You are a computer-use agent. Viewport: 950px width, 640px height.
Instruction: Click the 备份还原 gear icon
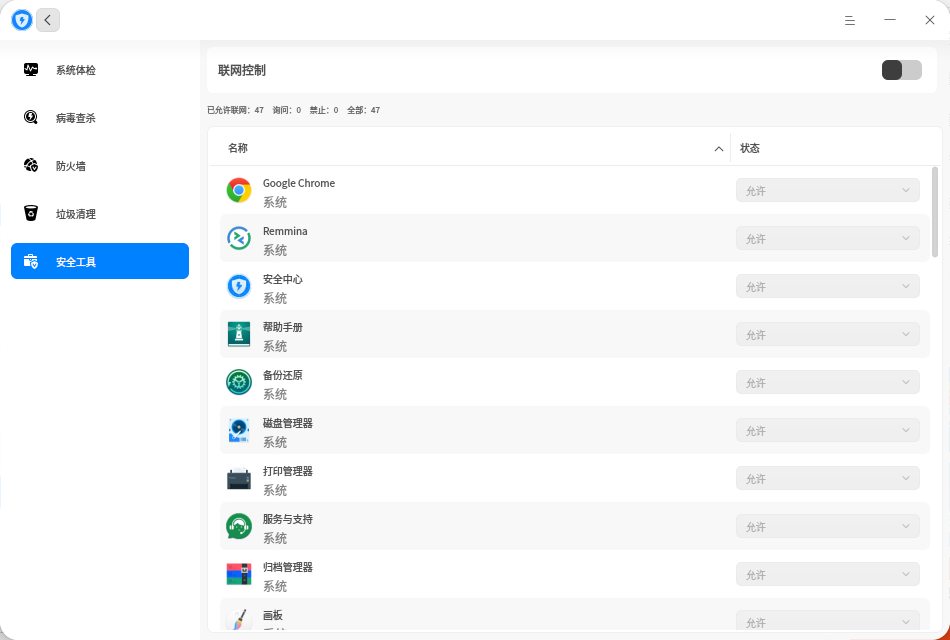click(x=239, y=382)
